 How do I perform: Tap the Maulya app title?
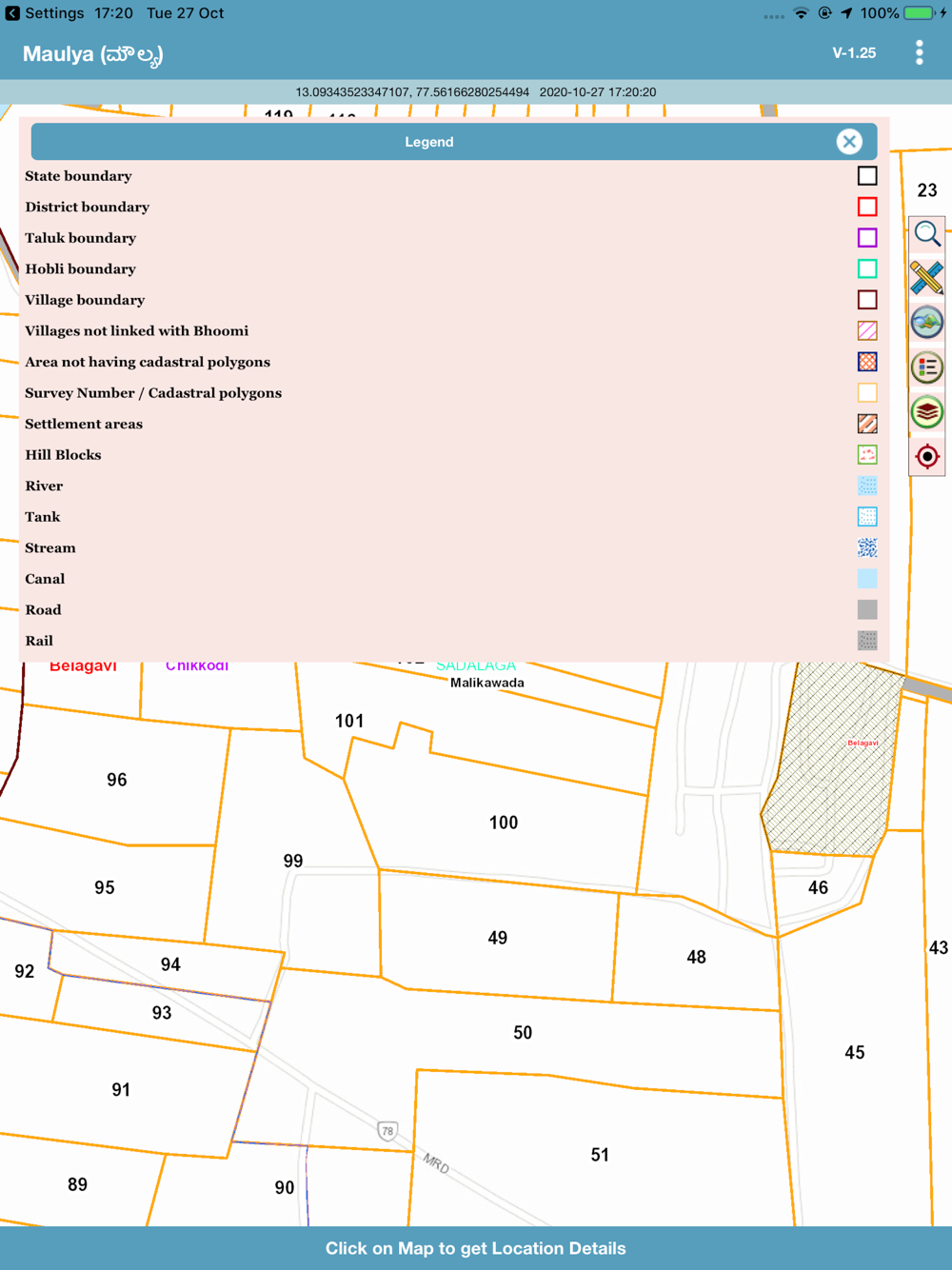pos(92,54)
